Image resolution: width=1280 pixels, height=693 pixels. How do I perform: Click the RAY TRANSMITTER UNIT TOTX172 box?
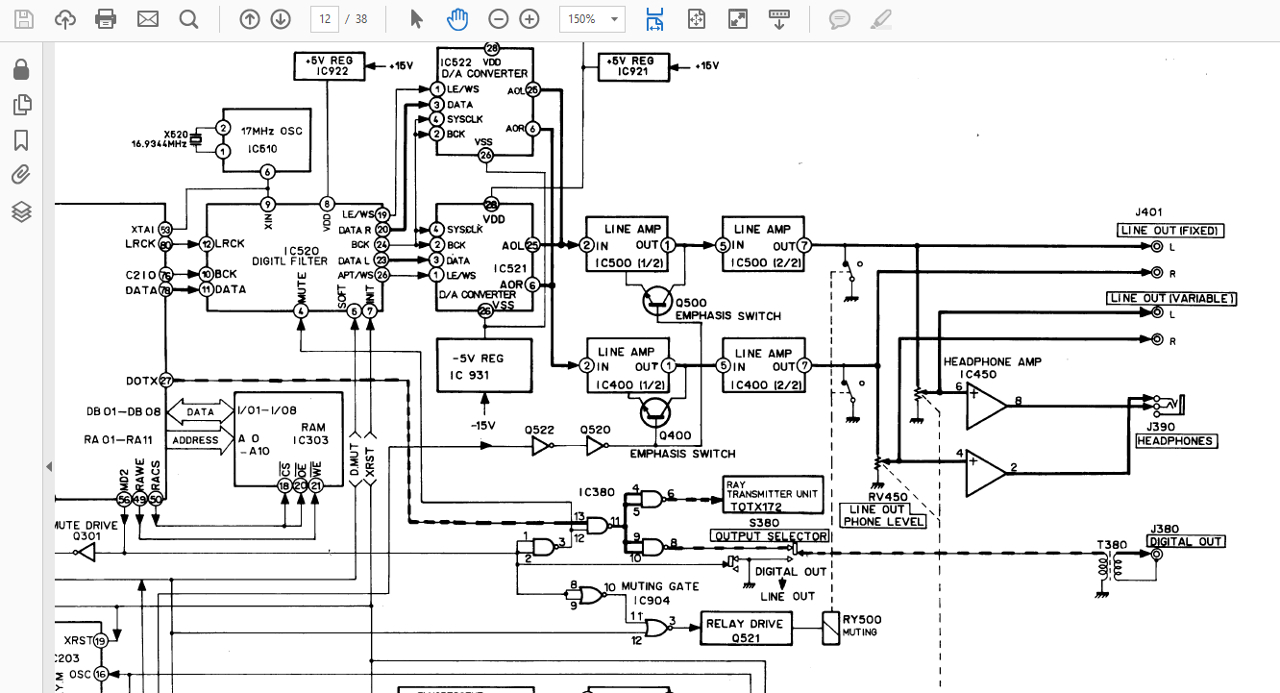tap(773, 494)
